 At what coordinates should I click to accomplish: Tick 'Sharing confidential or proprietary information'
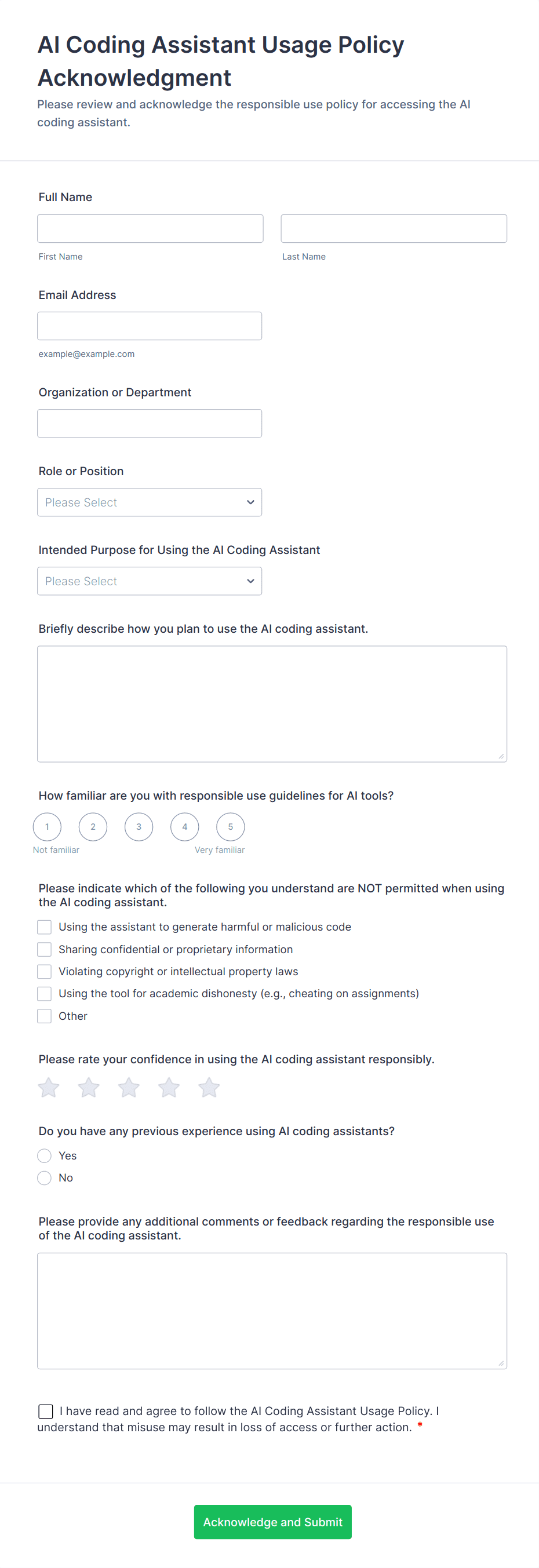tap(45, 950)
